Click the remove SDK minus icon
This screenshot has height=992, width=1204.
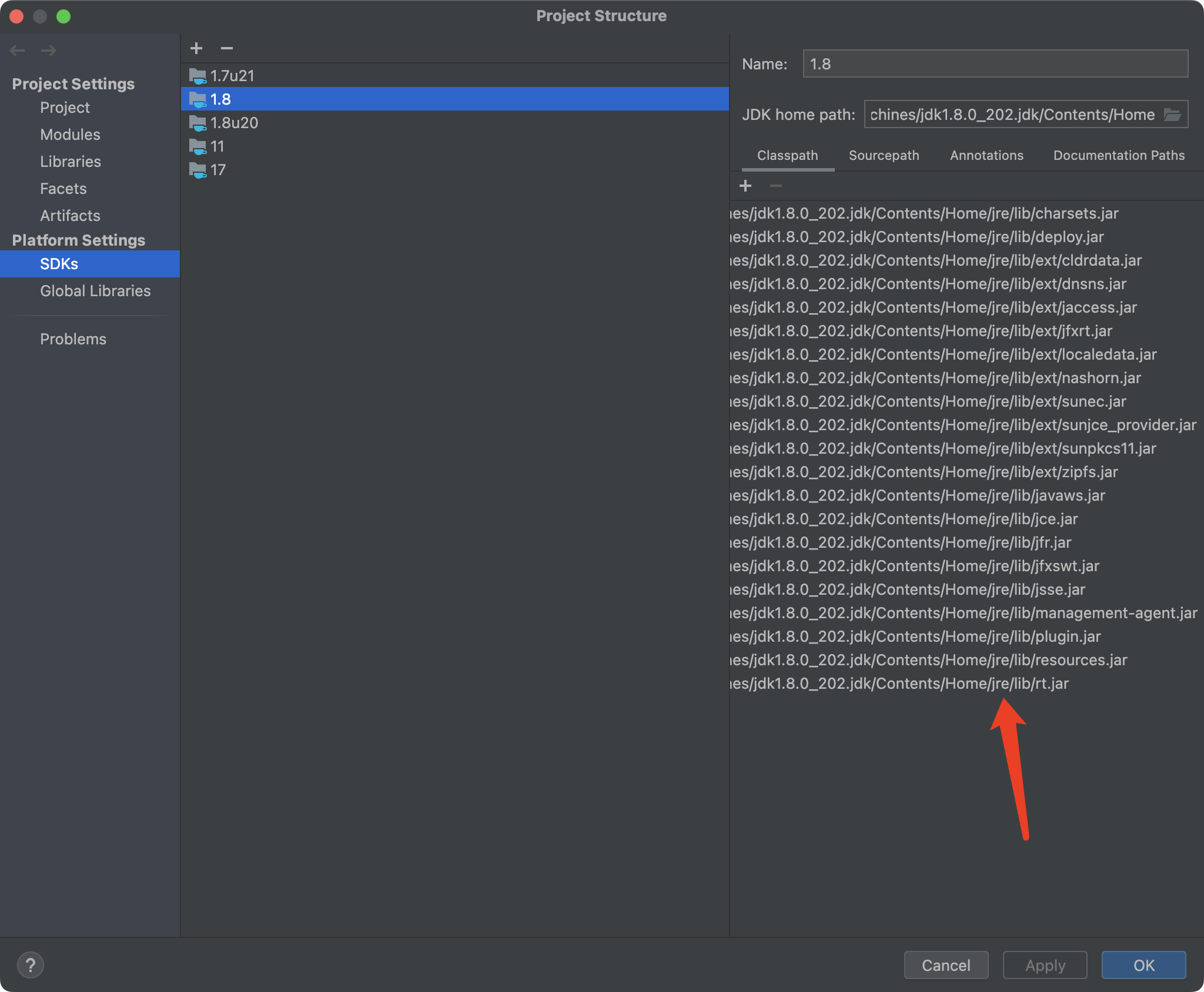point(228,49)
